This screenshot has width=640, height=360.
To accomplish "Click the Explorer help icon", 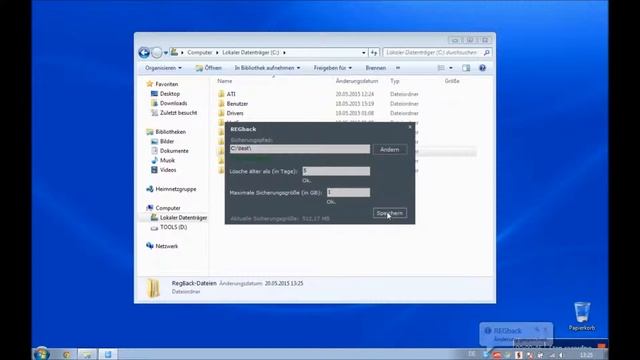I will (482, 68).
